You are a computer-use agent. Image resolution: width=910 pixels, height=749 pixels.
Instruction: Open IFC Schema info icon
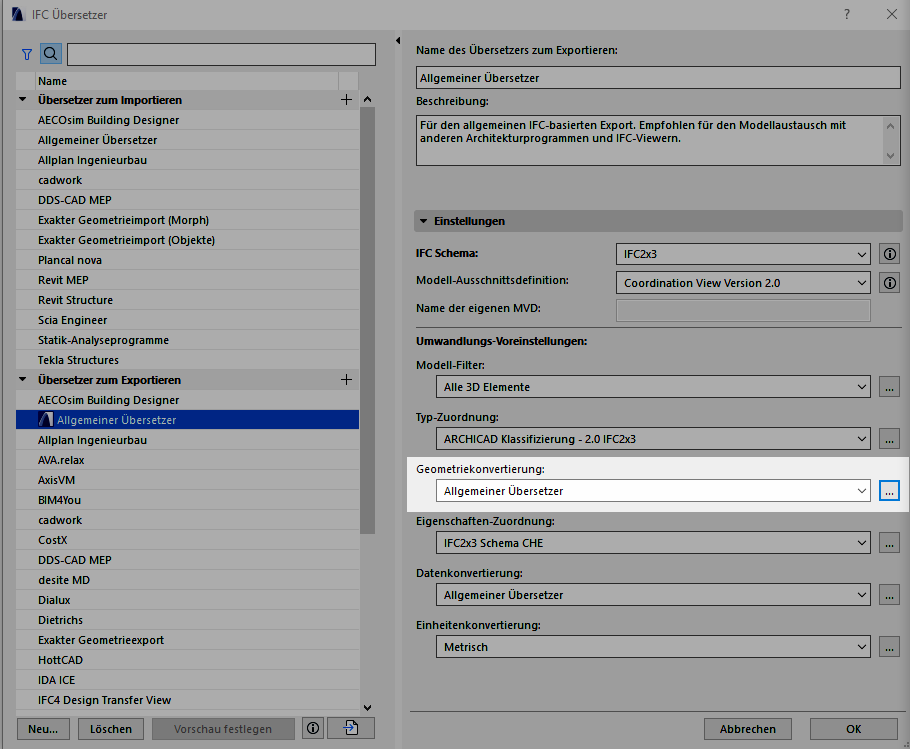point(890,254)
